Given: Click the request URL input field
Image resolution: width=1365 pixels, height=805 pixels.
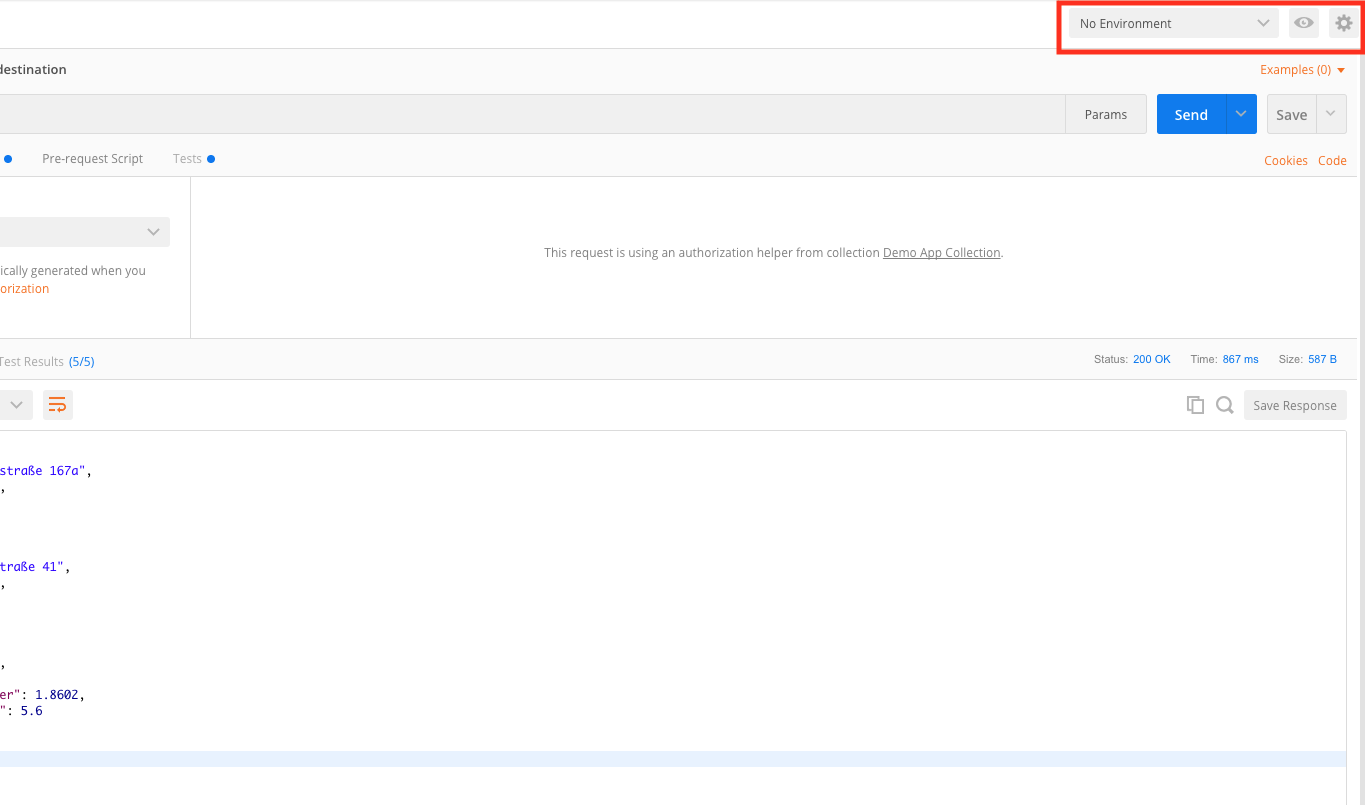Looking at the screenshot, I should (x=530, y=114).
